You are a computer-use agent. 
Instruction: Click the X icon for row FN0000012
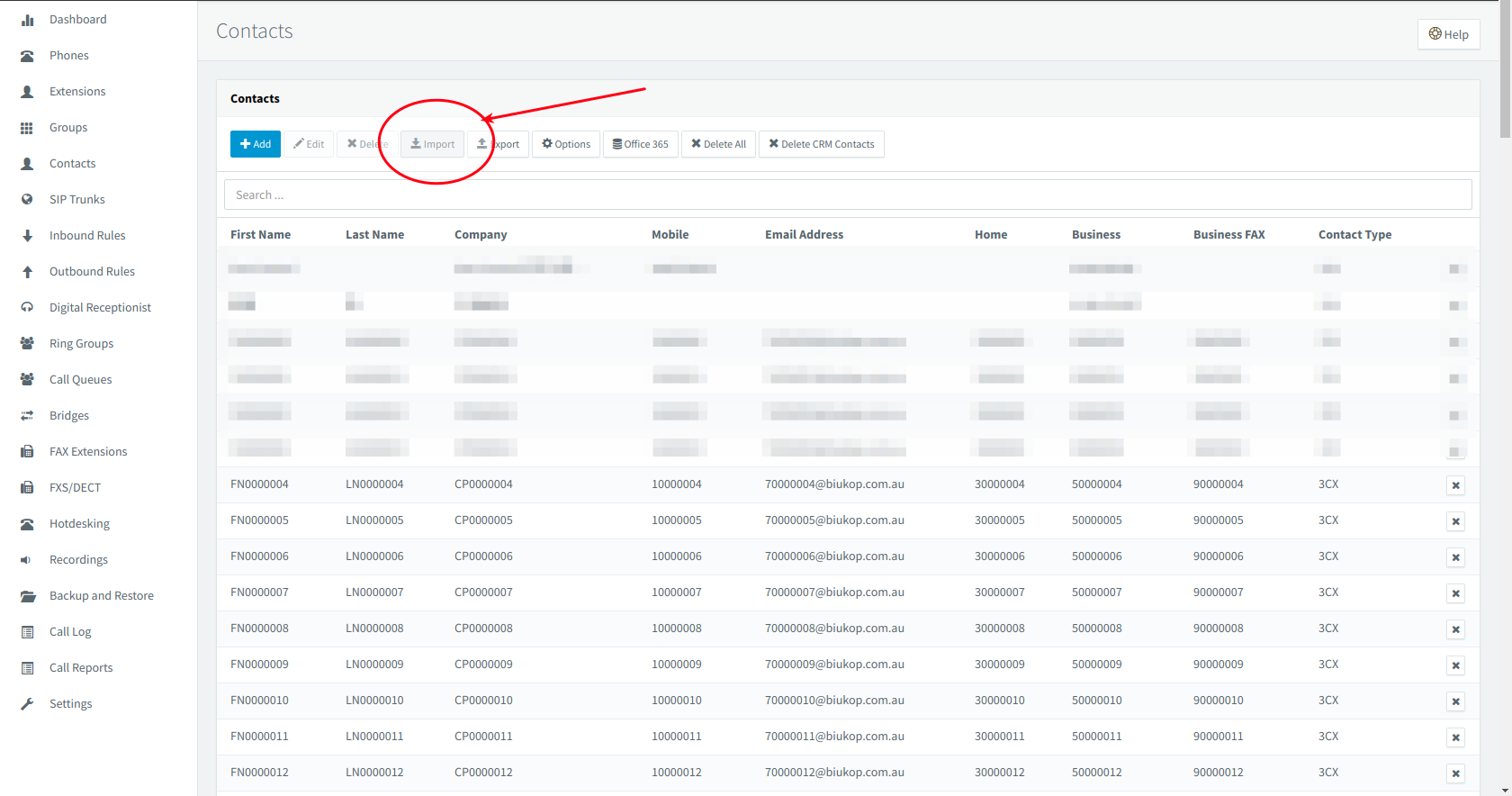click(x=1455, y=773)
